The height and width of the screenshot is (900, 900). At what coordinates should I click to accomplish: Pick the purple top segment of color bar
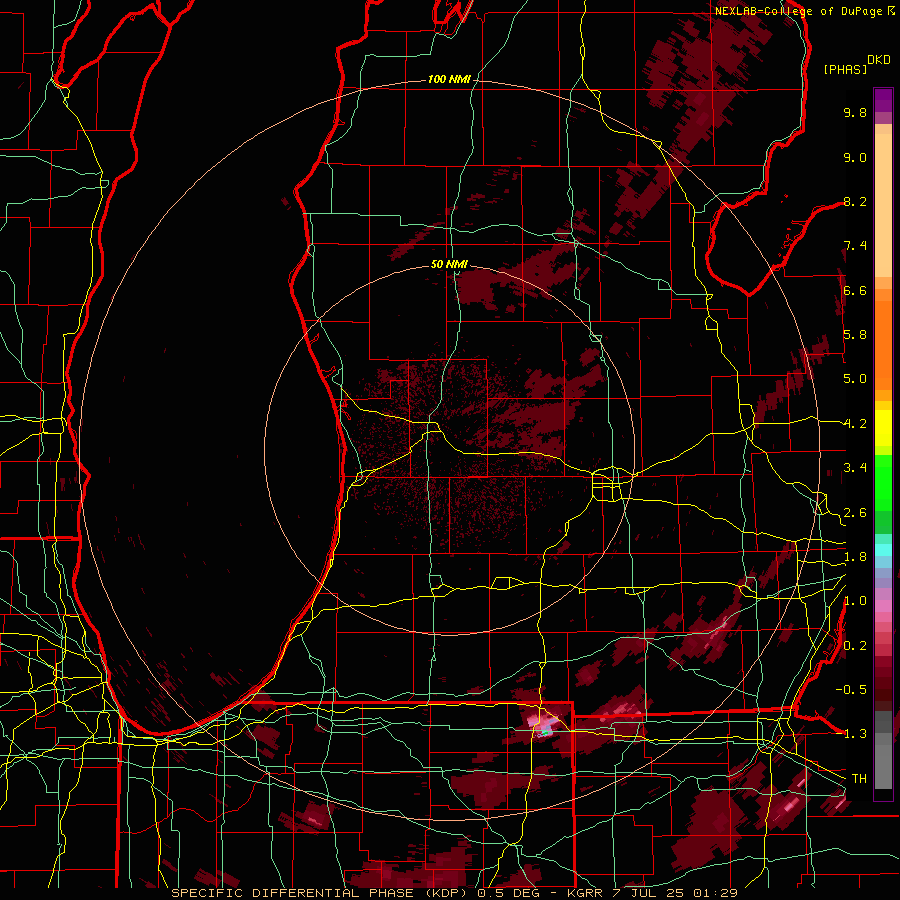(x=883, y=100)
